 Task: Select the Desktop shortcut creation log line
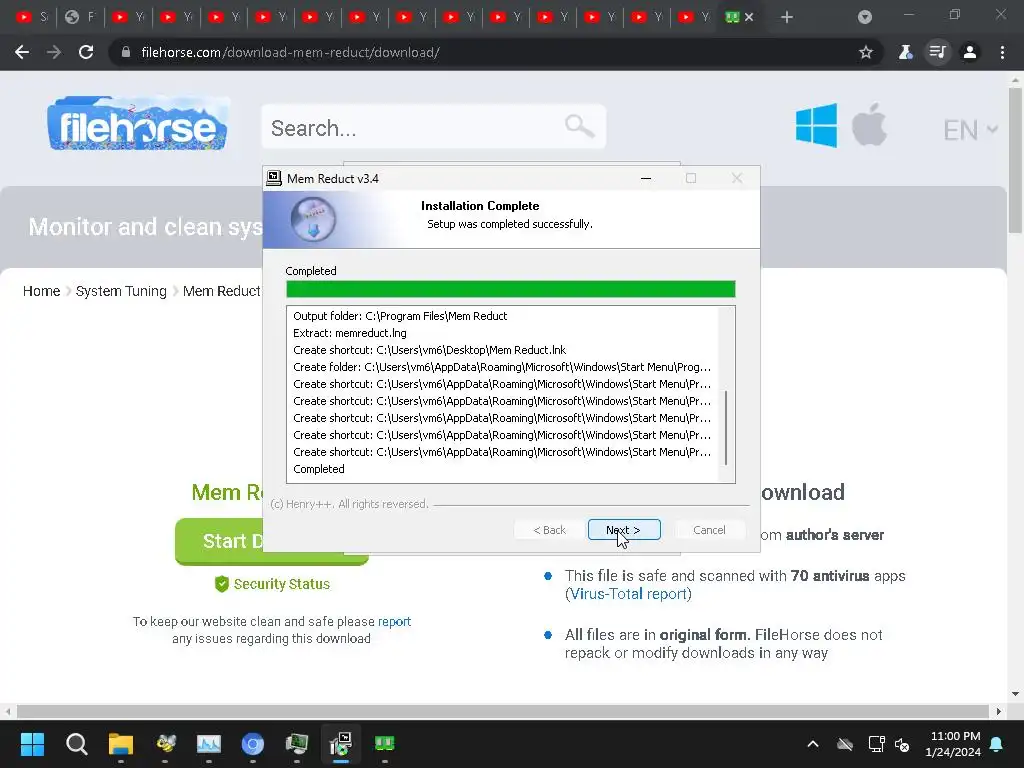tap(430, 350)
